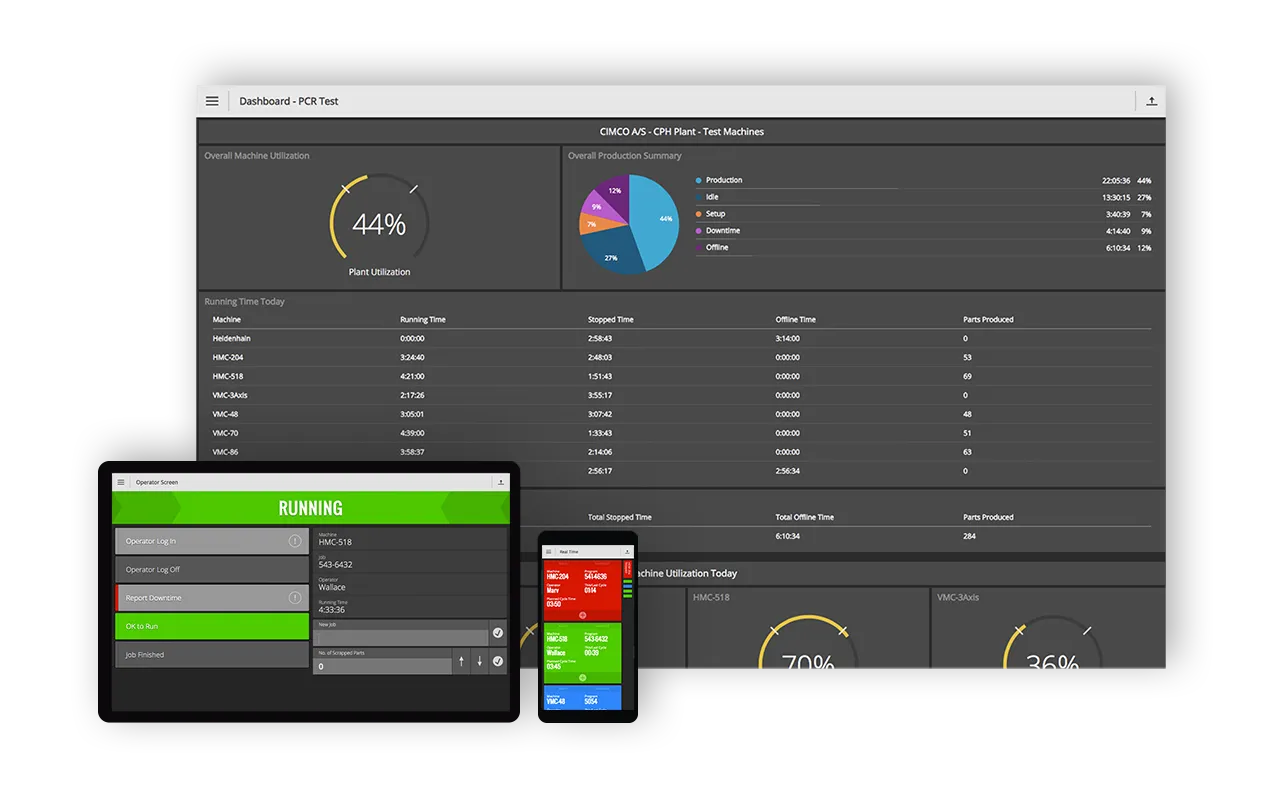Click the warning icon beside Report Downtime

coord(295,597)
